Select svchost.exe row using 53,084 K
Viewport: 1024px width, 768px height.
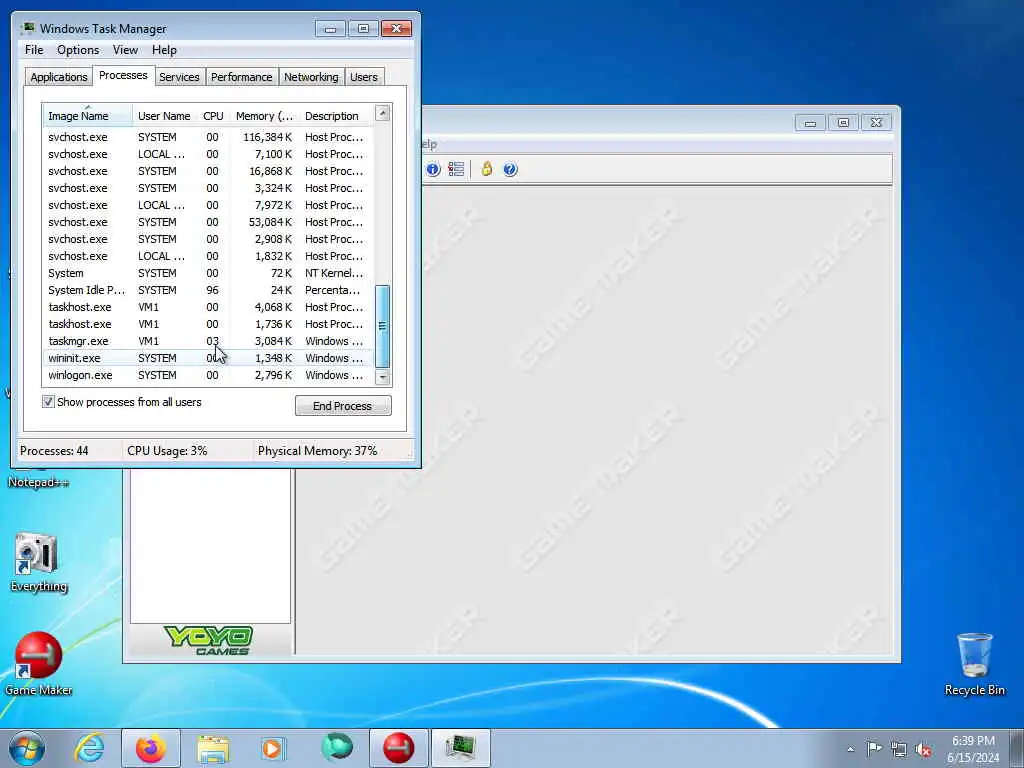point(208,222)
